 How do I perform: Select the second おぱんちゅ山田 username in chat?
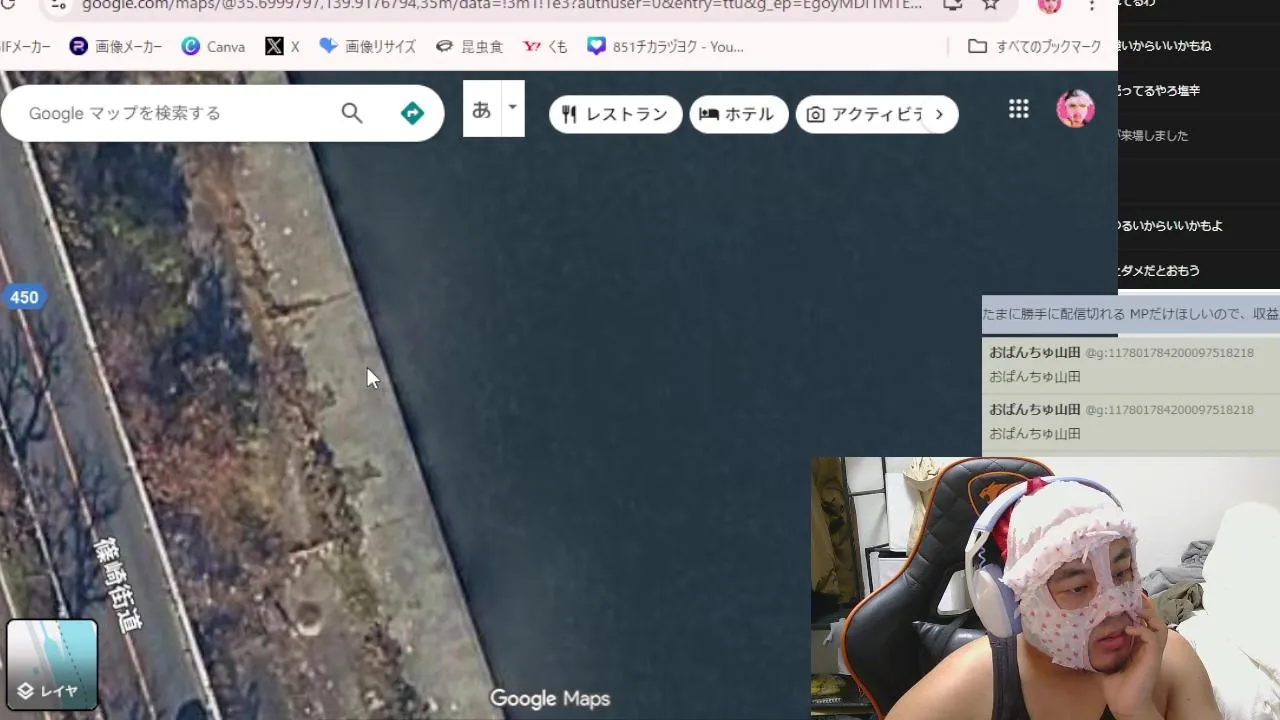pyautogui.click(x=1035, y=409)
